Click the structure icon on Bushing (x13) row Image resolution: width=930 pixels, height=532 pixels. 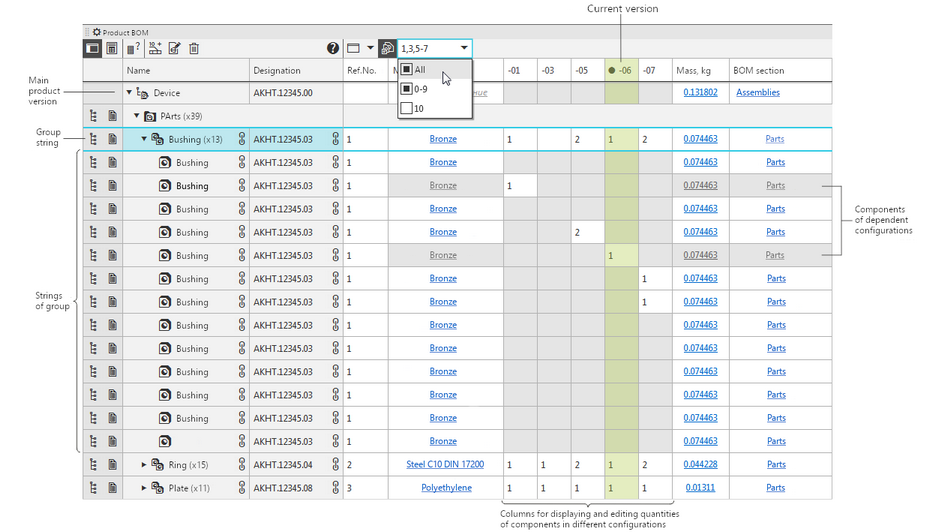pos(93,139)
